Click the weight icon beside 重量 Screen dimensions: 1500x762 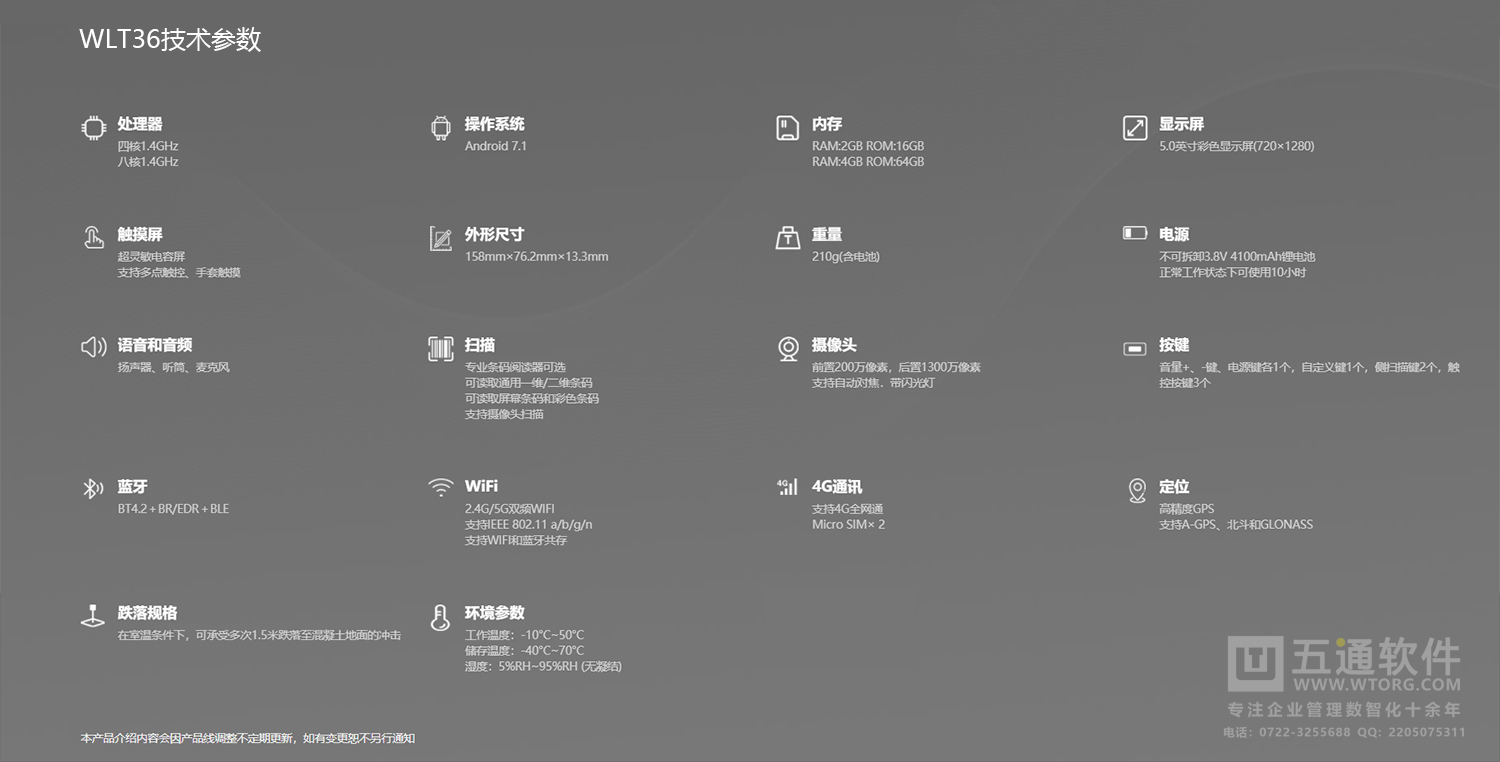788,238
